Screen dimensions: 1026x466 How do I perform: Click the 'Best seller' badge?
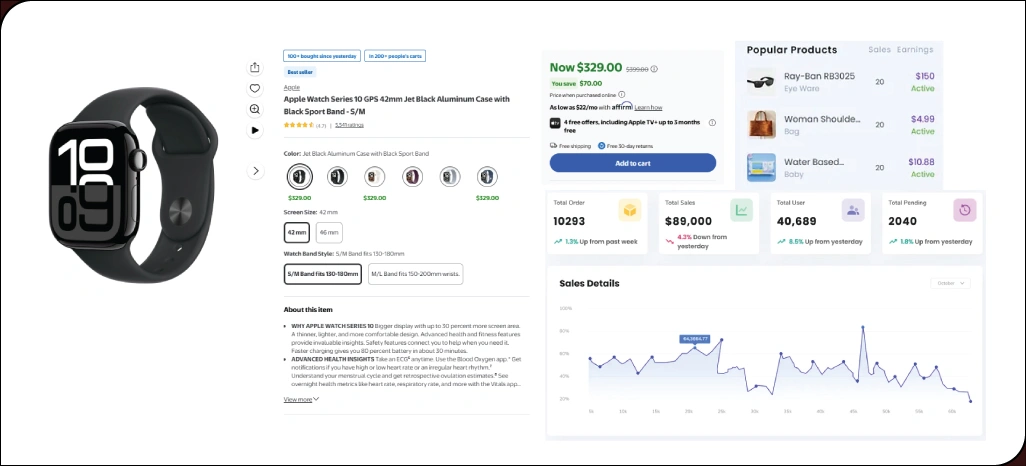(300, 73)
